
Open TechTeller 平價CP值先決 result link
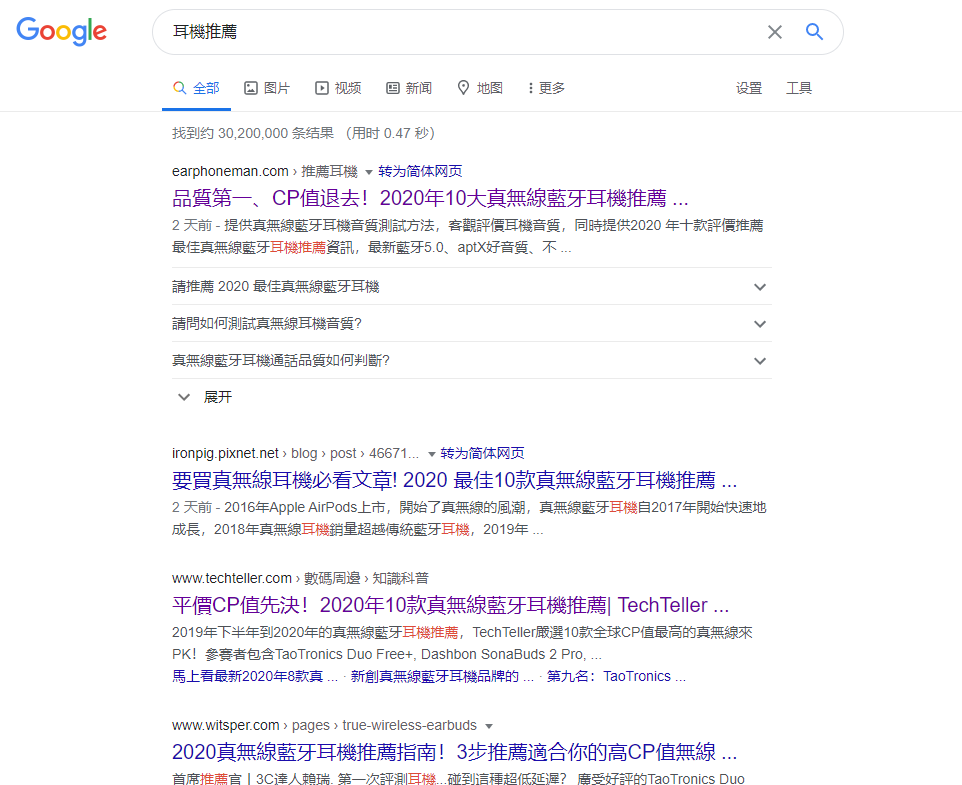tap(450, 605)
